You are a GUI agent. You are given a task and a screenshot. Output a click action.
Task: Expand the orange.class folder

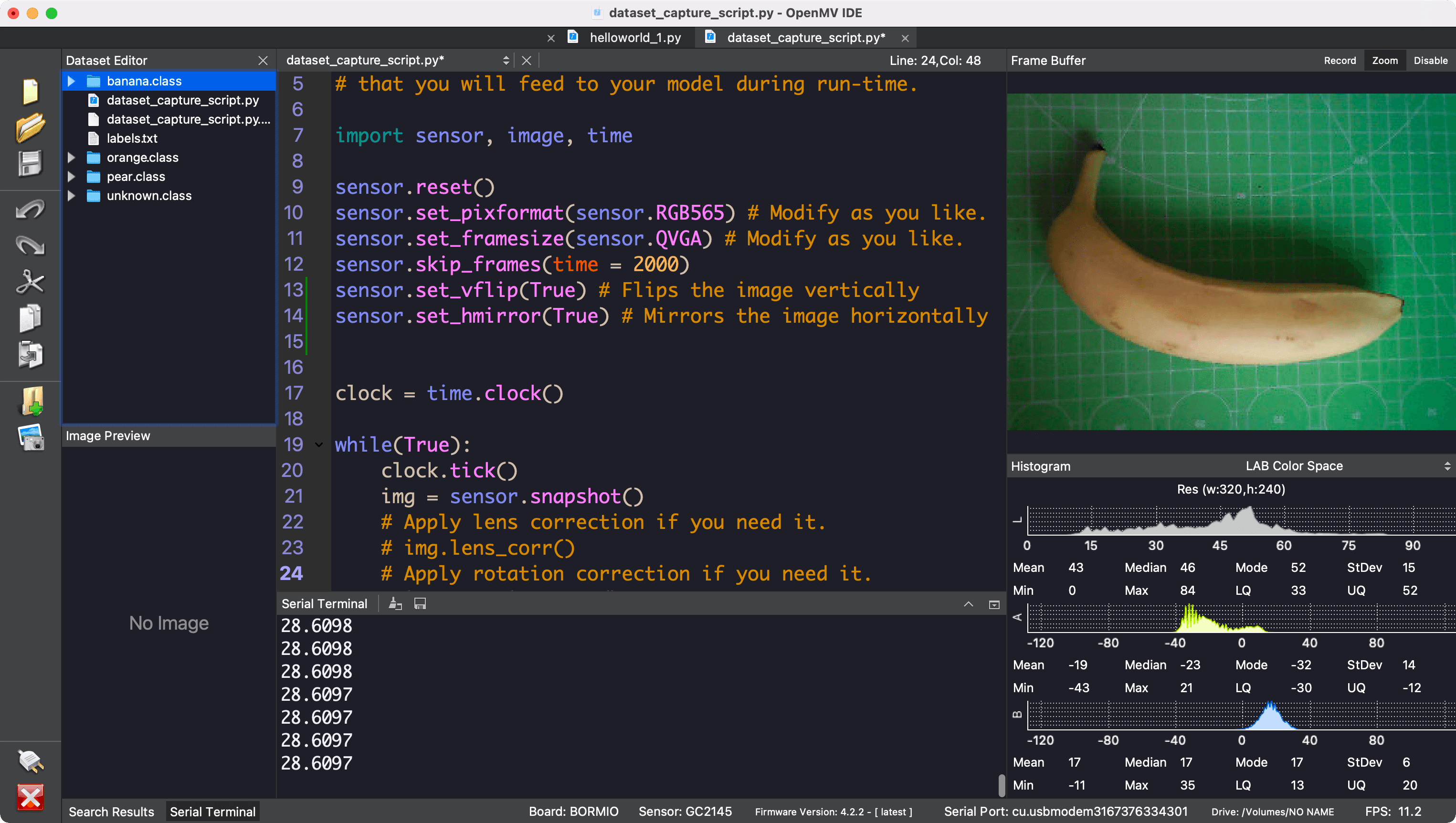click(x=72, y=157)
